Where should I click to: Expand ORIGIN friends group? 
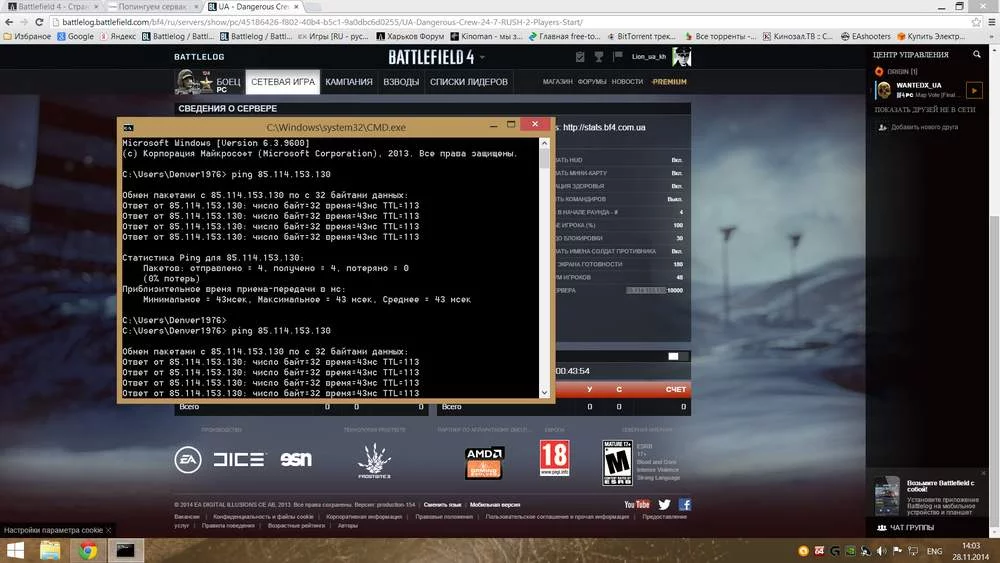[897, 71]
